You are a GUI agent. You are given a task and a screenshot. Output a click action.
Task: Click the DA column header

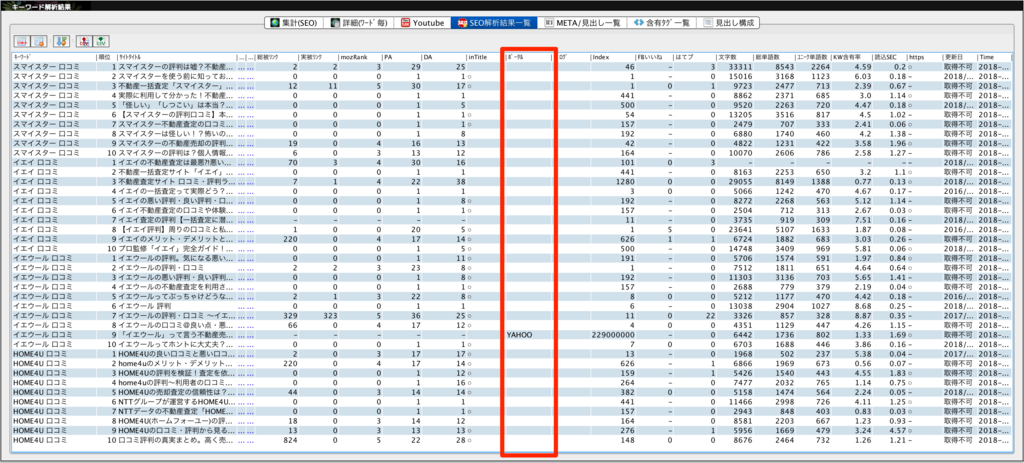tap(443, 57)
